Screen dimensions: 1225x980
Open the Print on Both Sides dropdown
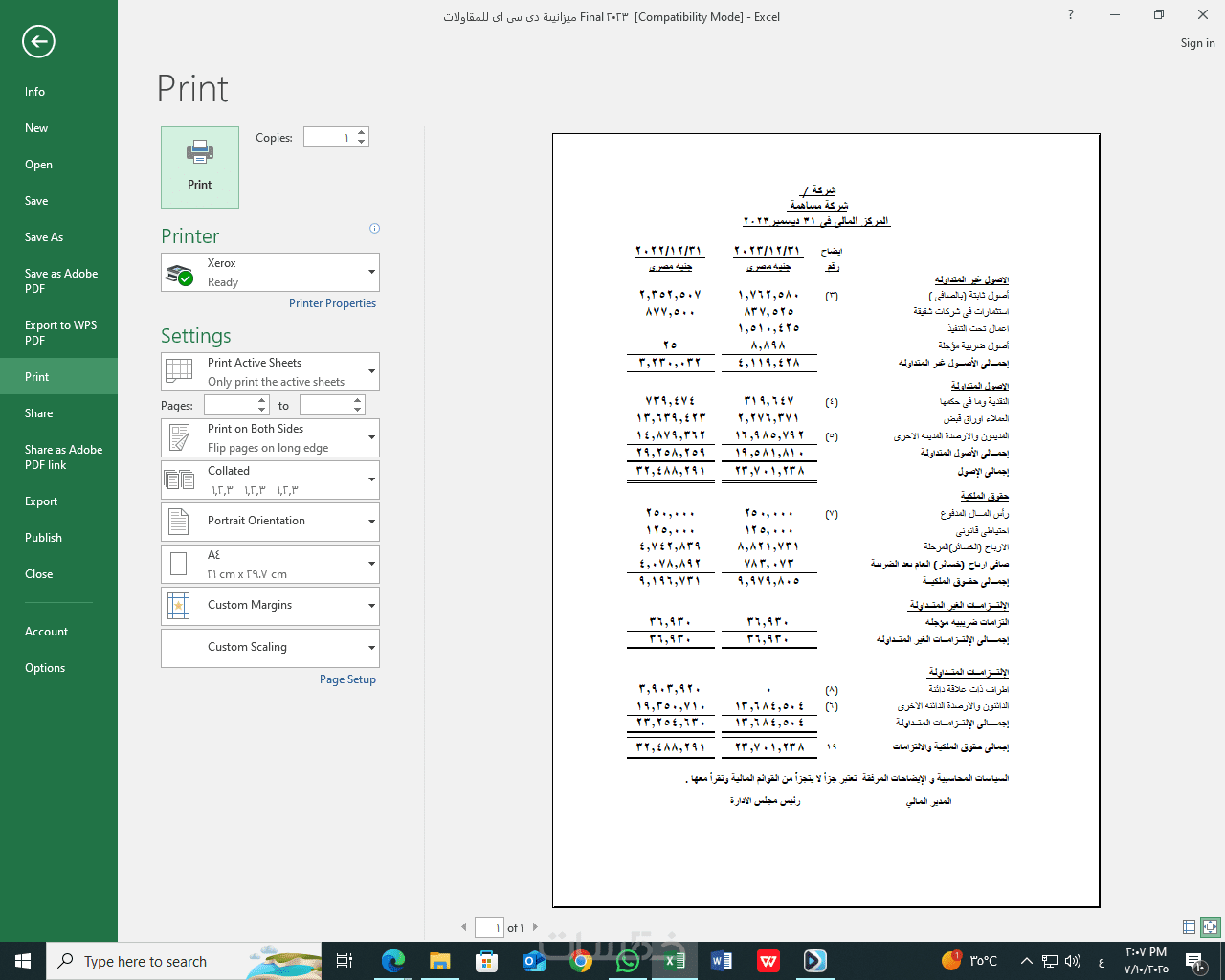(270, 438)
